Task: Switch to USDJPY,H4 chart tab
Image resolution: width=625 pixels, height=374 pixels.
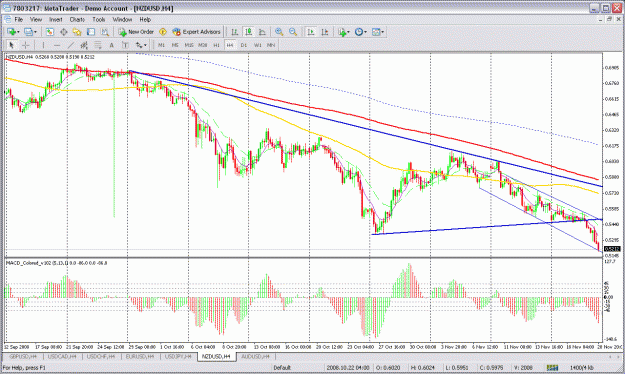Action: pos(178,356)
